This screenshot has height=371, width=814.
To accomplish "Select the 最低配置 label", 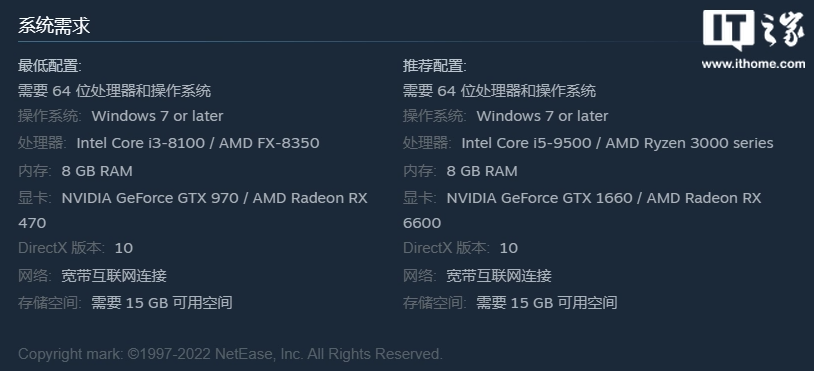I will [50, 66].
